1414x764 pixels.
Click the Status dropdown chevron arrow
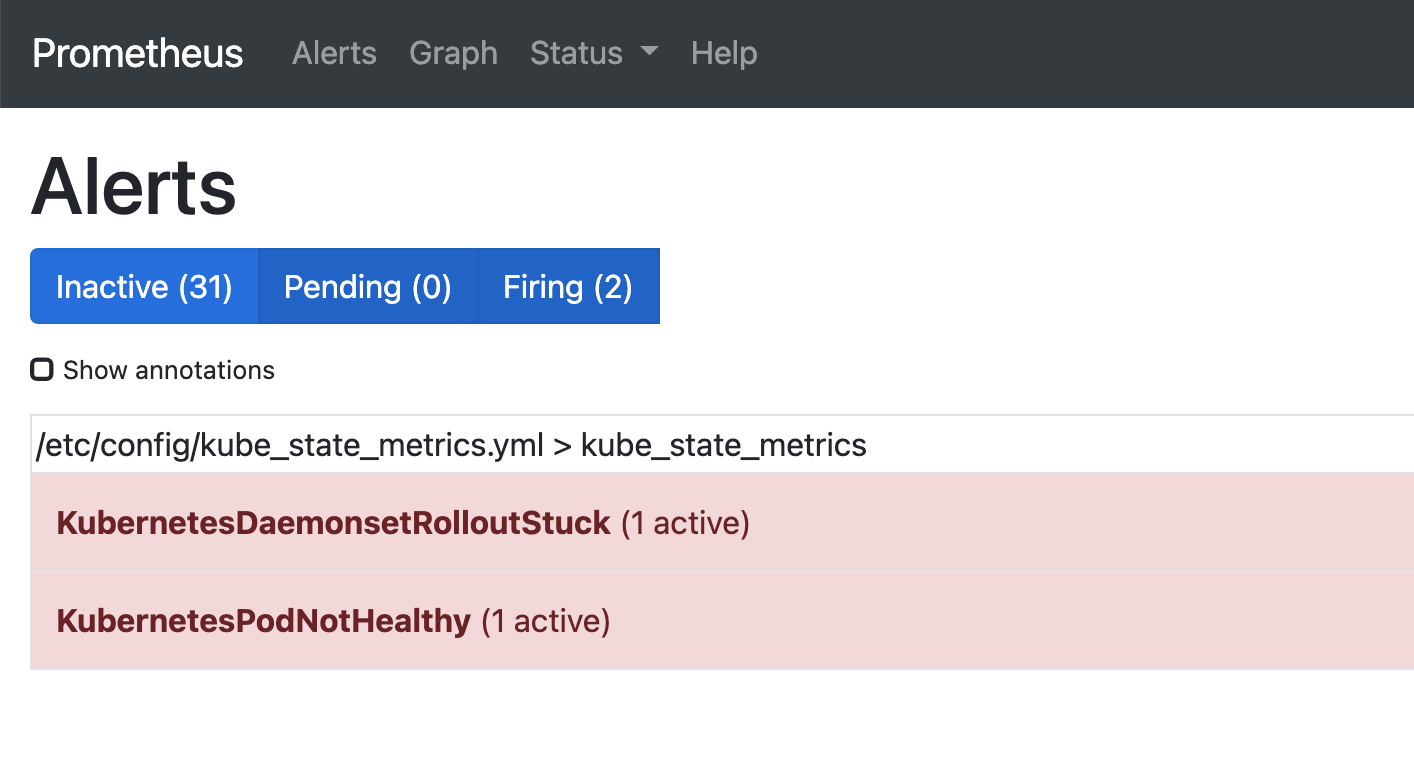coord(648,53)
